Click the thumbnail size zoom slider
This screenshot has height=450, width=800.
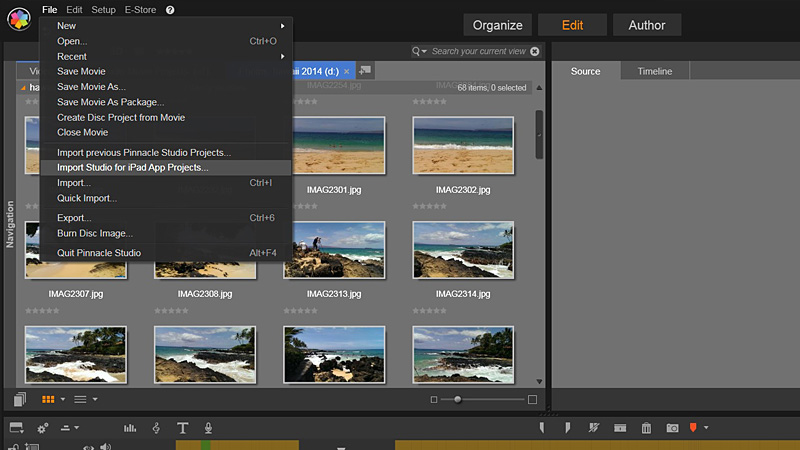tap(458, 399)
